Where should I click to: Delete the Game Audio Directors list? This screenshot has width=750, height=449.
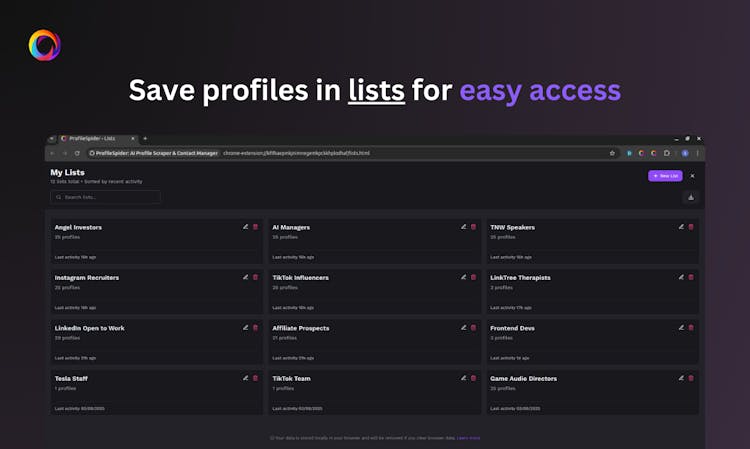[x=691, y=378]
